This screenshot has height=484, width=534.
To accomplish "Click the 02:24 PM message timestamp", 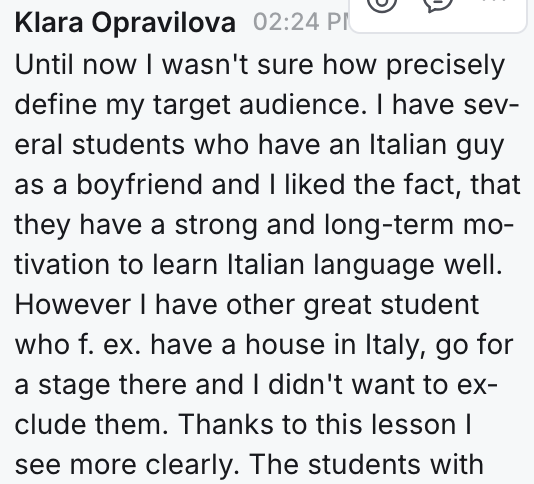I will pyautogui.click(x=301, y=22).
